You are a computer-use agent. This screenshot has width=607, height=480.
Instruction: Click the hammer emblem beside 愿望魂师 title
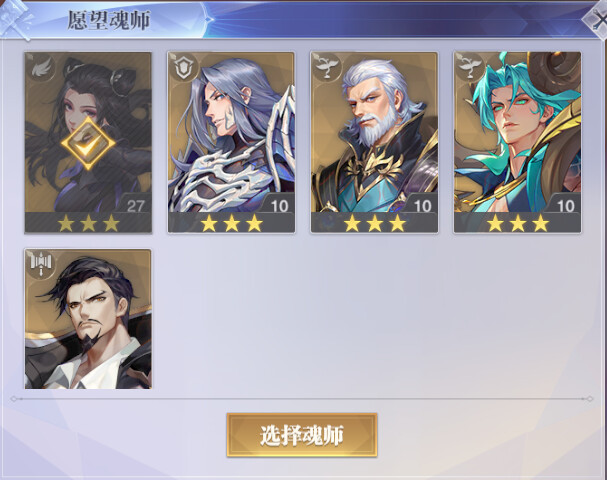click(15, 19)
